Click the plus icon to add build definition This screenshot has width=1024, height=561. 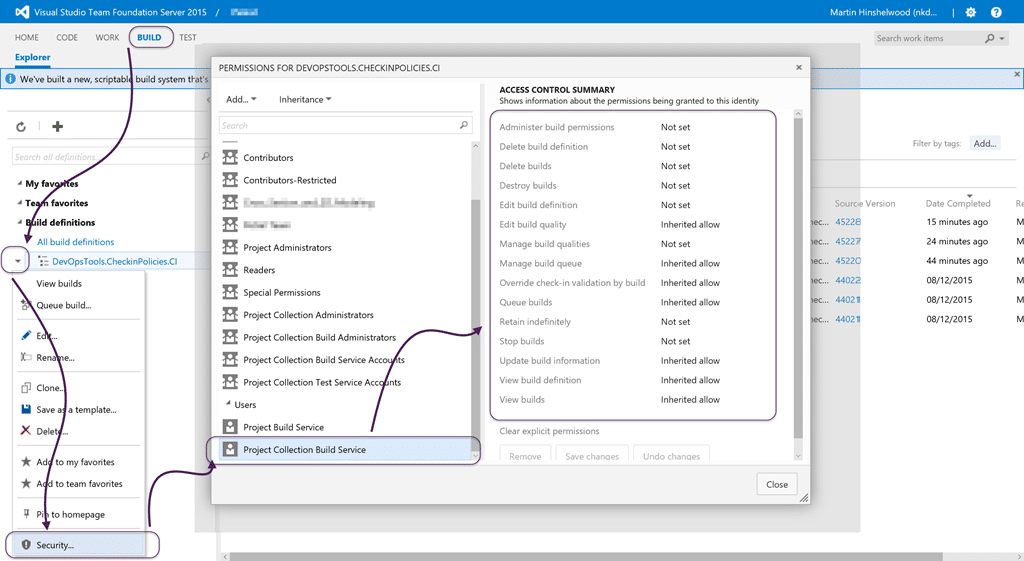pos(57,127)
